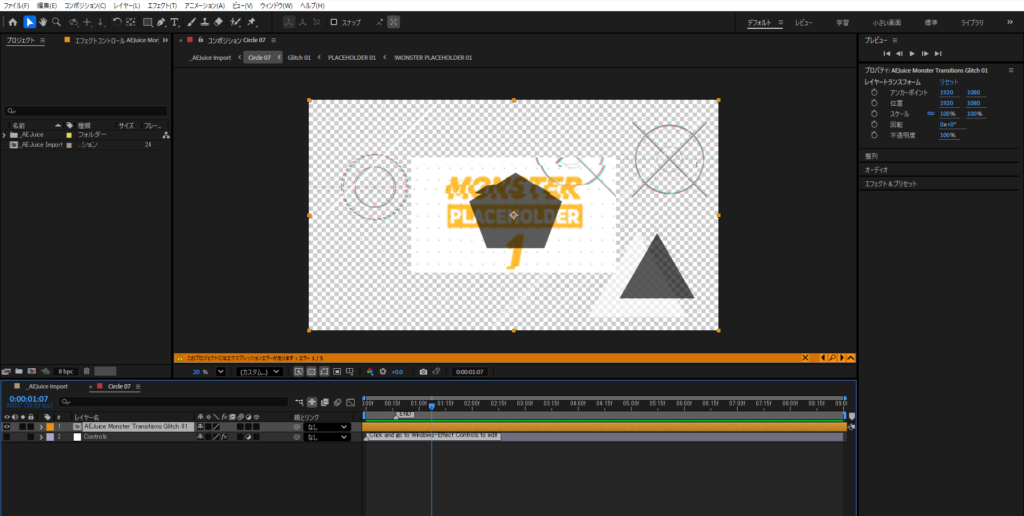Toggle visibility of the Controls layer
Viewport: 1024px width, 516px height.
7,437
